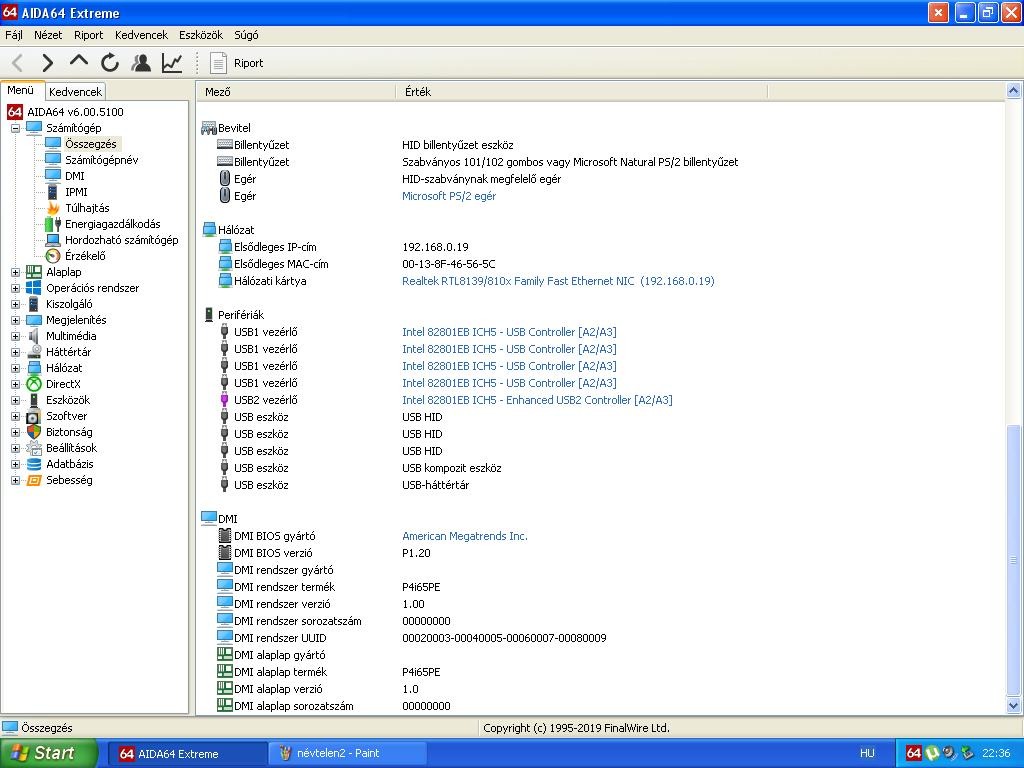The image size is (1024, 768).
Task: Open the Nézet menu
Action: (48, 35)
